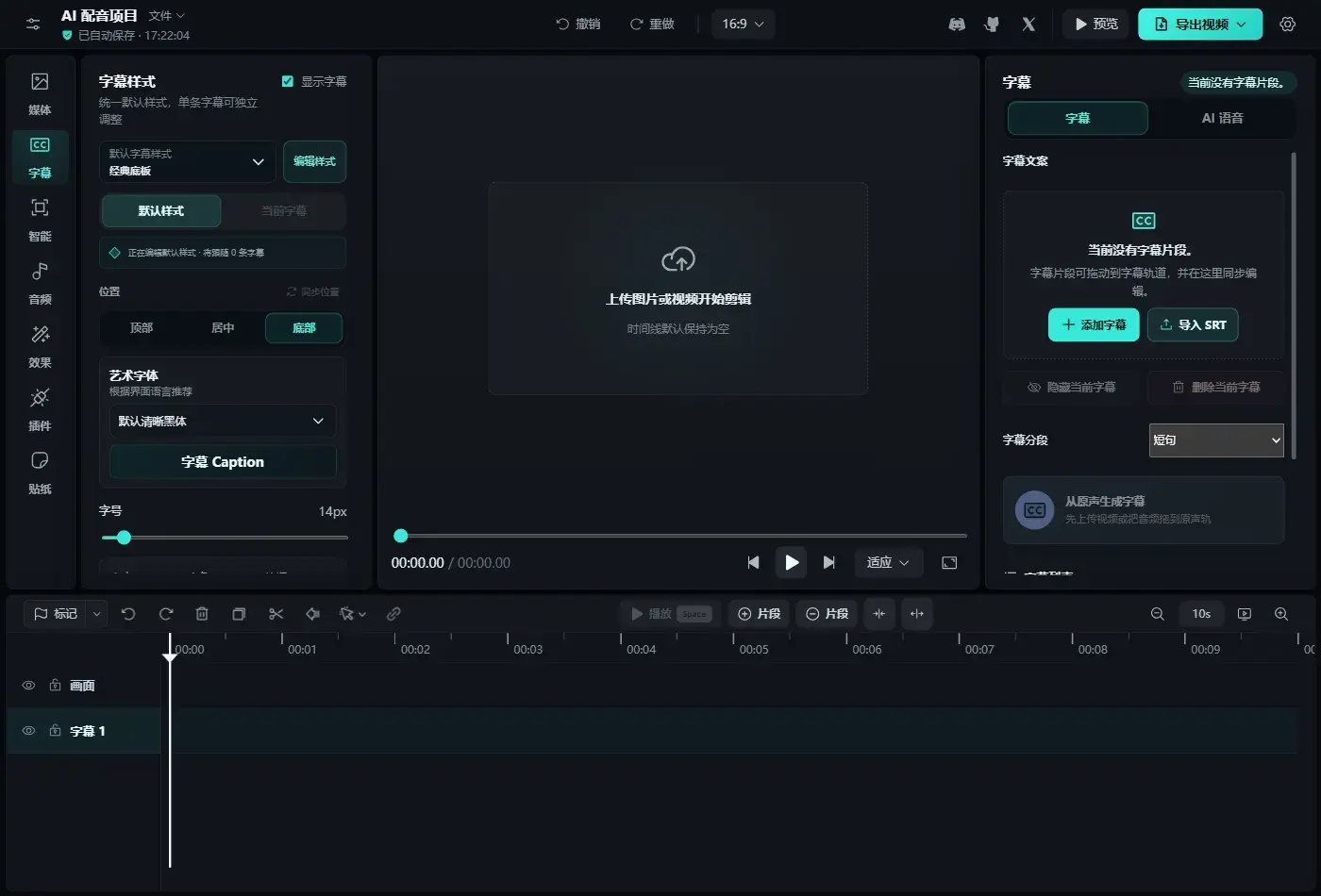The height and width of the screenshot is (896, 1321).
Task: Switch to the 字幕 tab in right panel
Action: click(1078, 119)
